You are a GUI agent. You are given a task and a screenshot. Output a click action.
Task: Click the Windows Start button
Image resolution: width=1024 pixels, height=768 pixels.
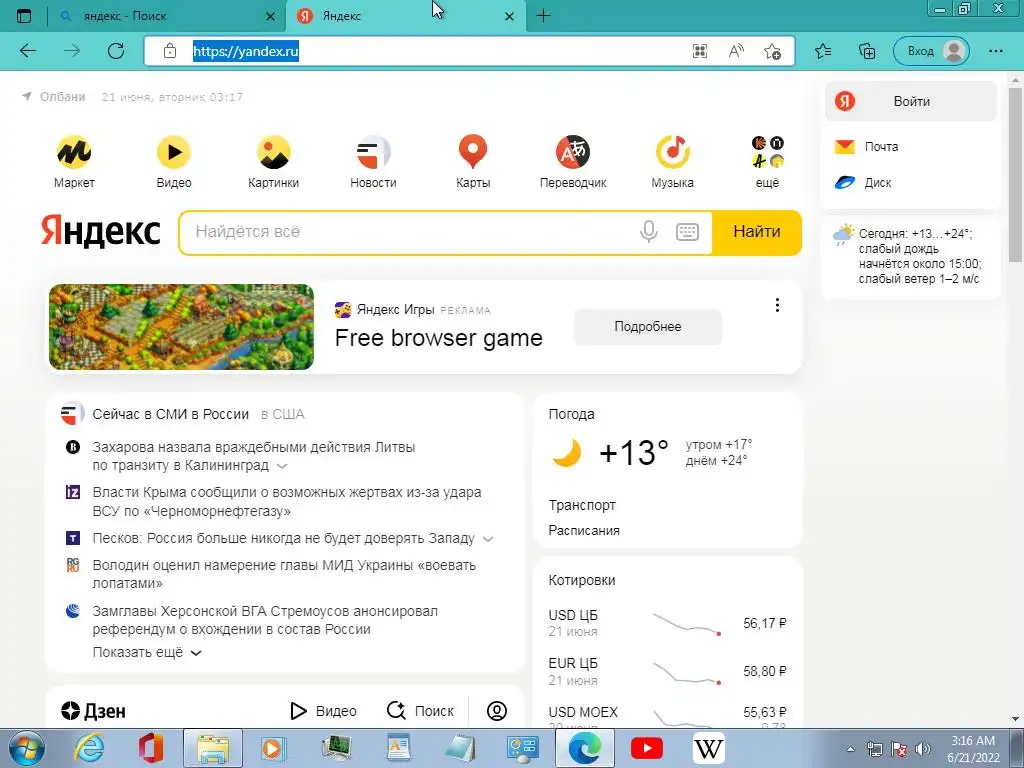[x=26, y=748]
